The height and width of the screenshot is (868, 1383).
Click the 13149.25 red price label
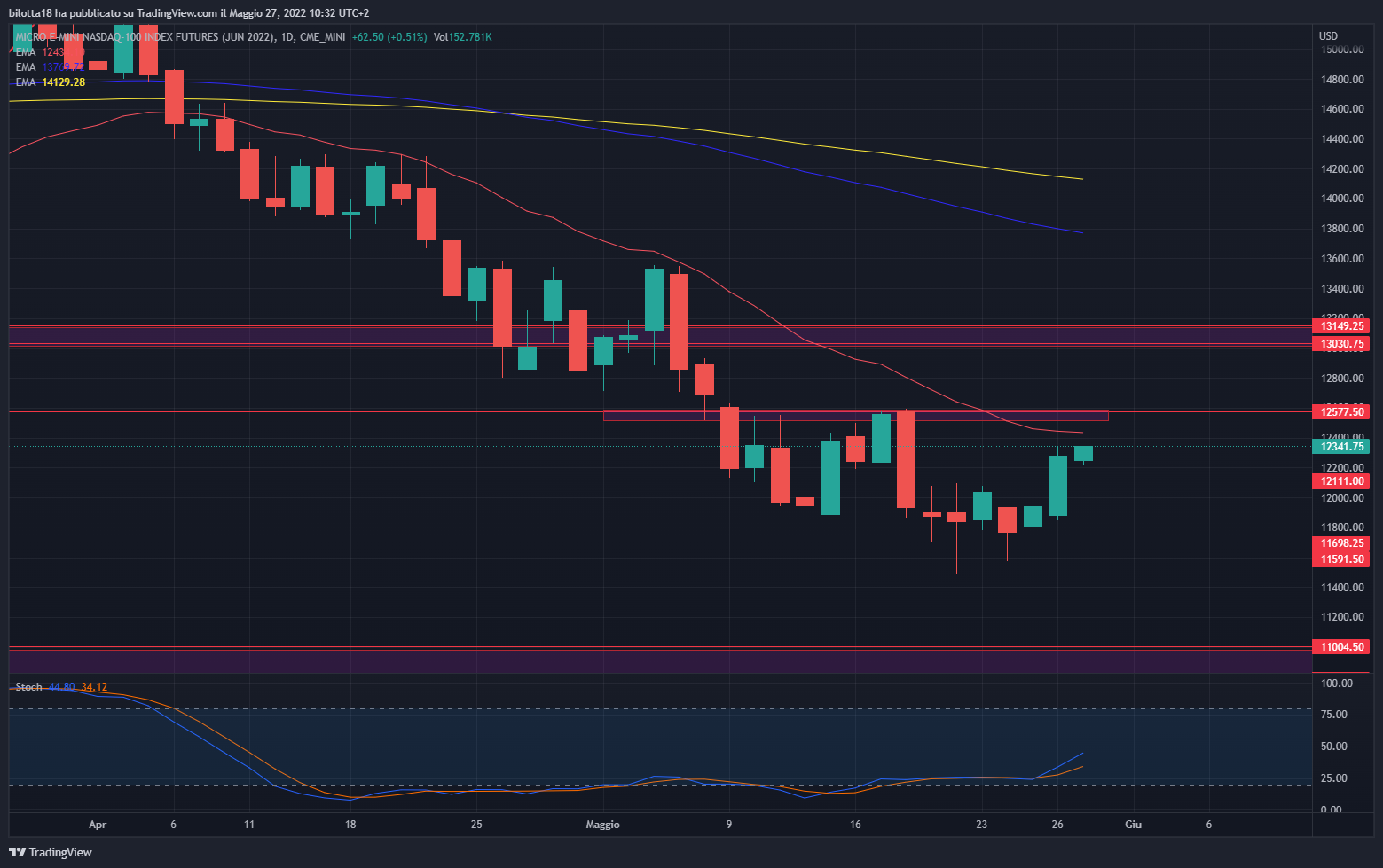coord(1340,326)
